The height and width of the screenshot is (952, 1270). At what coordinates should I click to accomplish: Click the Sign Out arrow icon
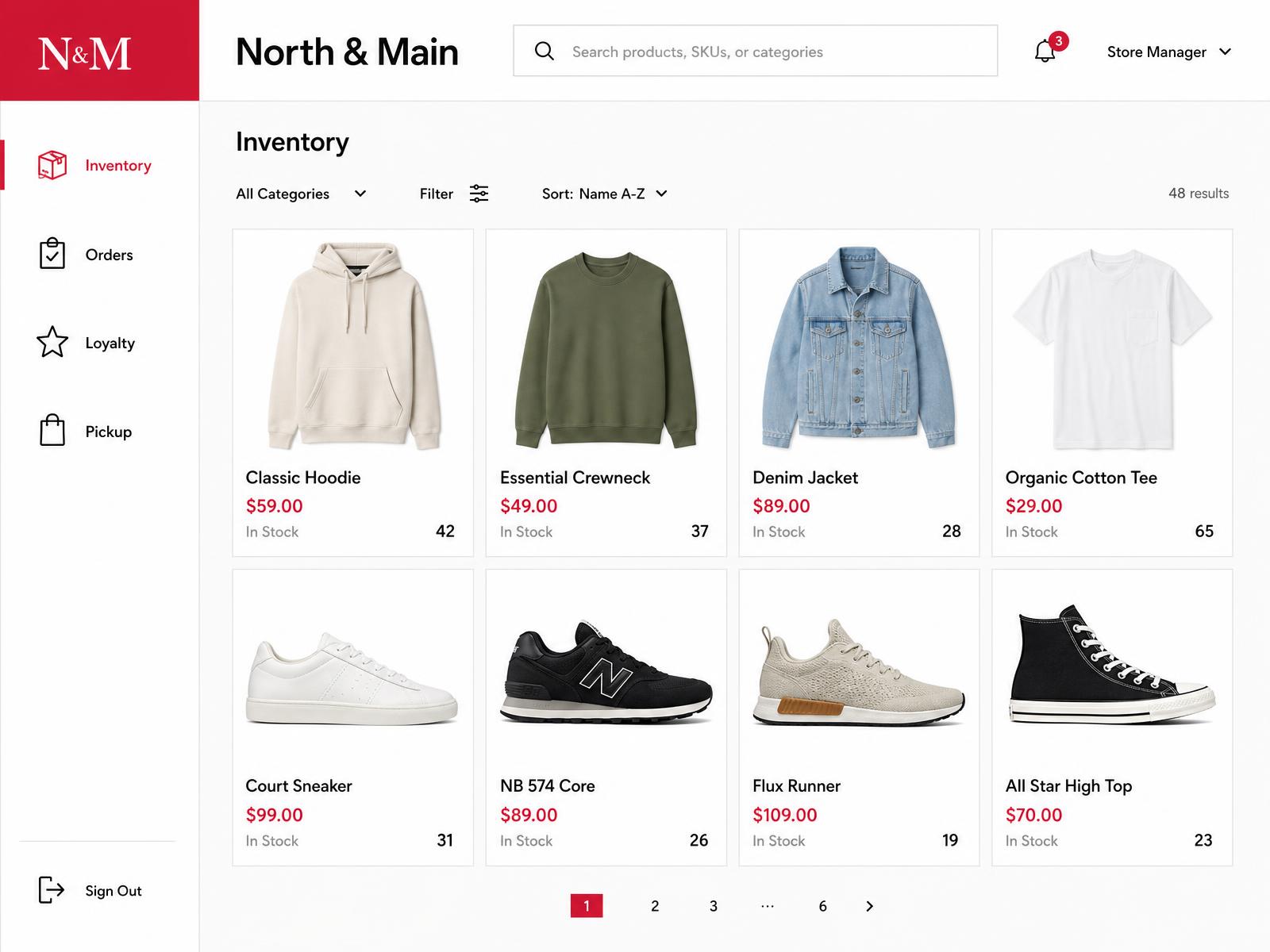pyautogui.click(x=52, y=890)
